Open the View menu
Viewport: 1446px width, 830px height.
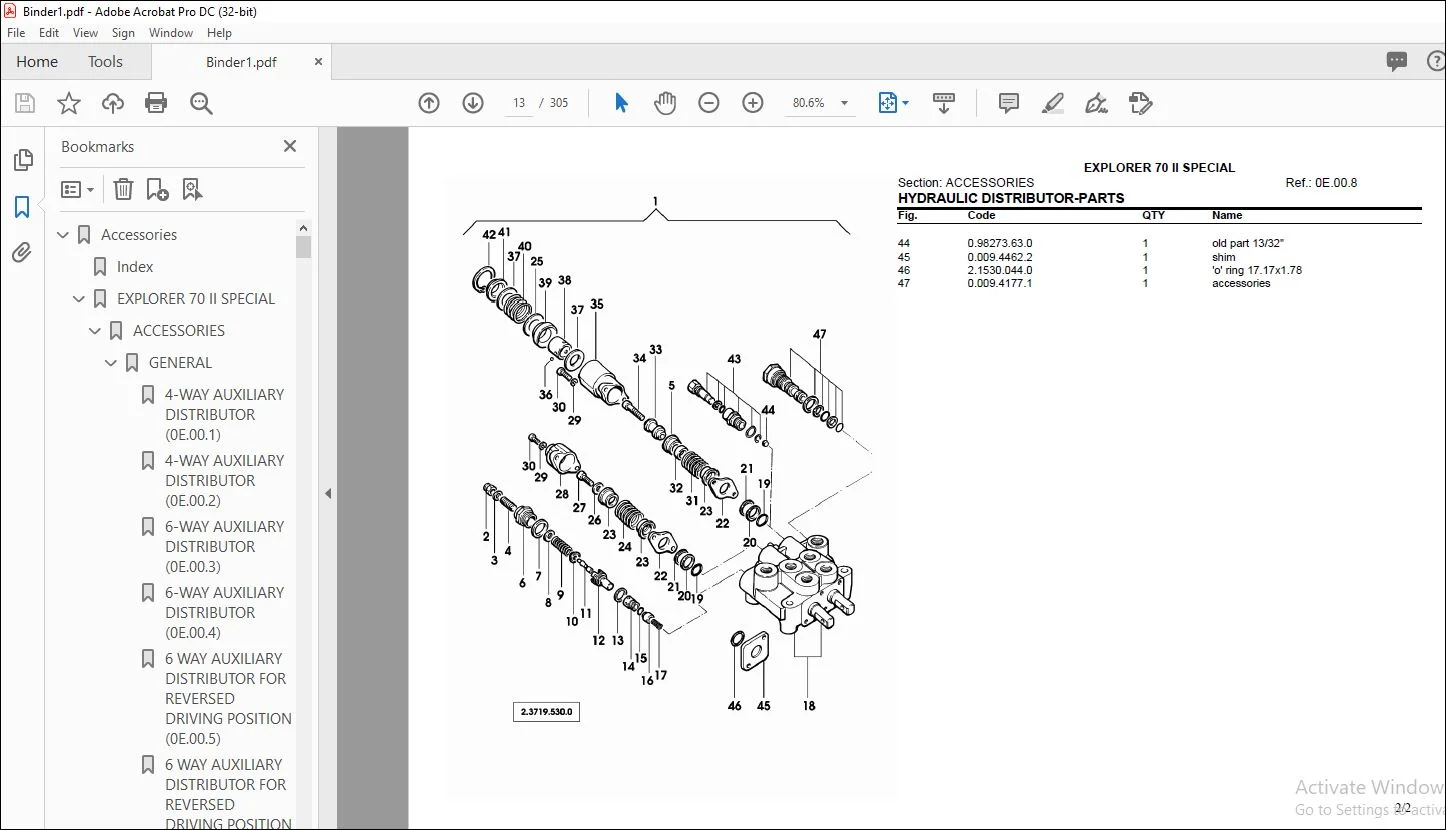(x=86, y=33)
